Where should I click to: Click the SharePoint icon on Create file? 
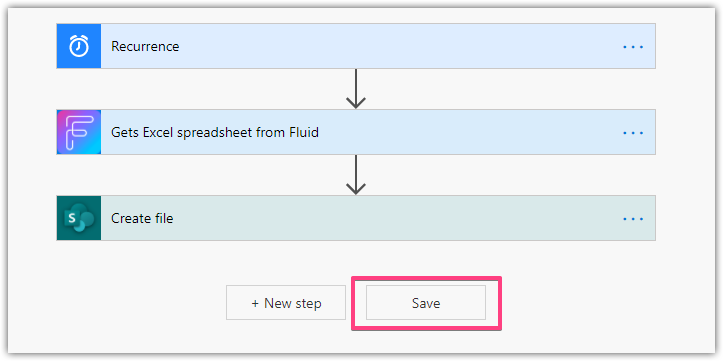pyautogui.click(x=79, y=218)
